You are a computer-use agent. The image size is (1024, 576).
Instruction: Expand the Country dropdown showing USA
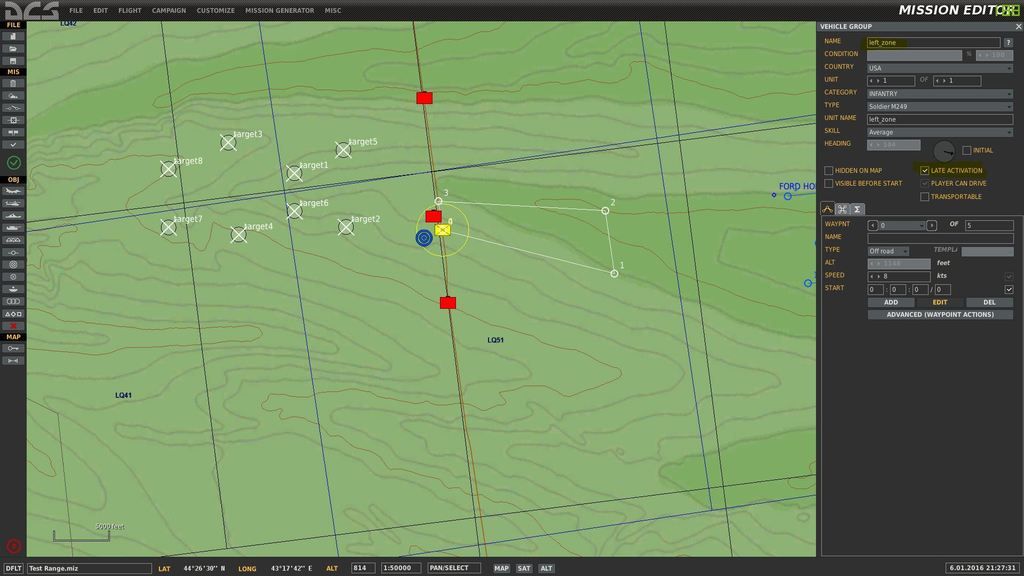coord(940,68)
